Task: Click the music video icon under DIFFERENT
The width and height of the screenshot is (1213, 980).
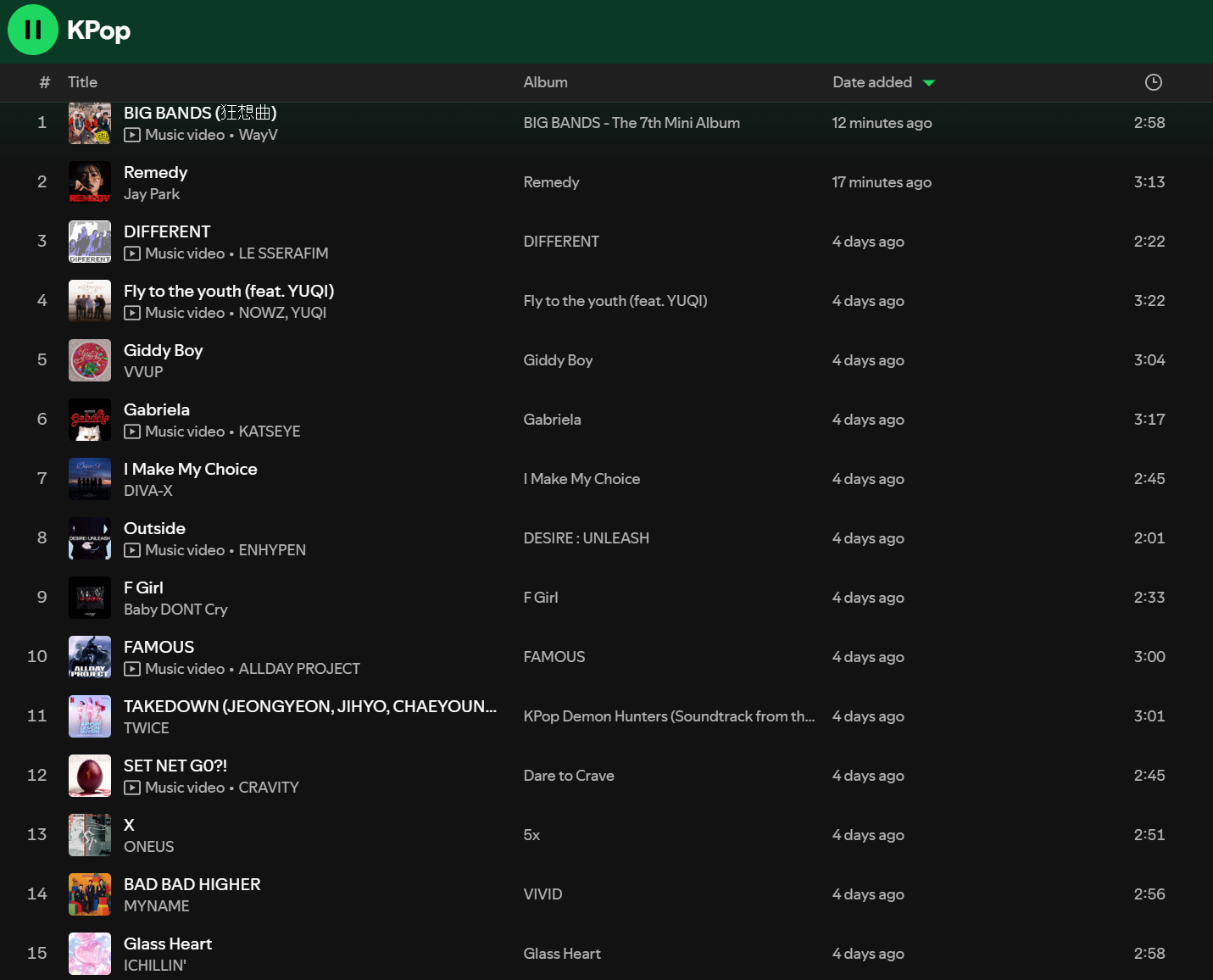Action: coord(132,253)
